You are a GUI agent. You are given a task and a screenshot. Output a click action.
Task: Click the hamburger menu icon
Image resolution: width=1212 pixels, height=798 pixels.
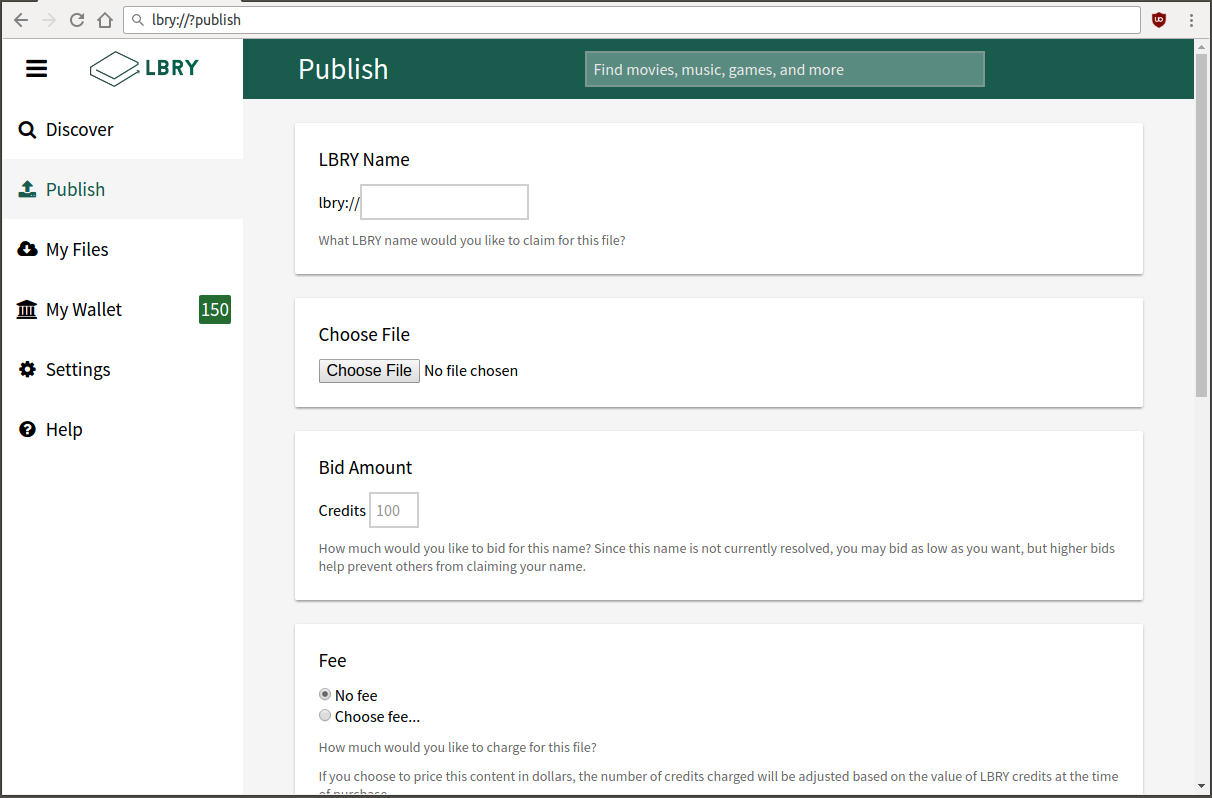(x=37, y=68)
